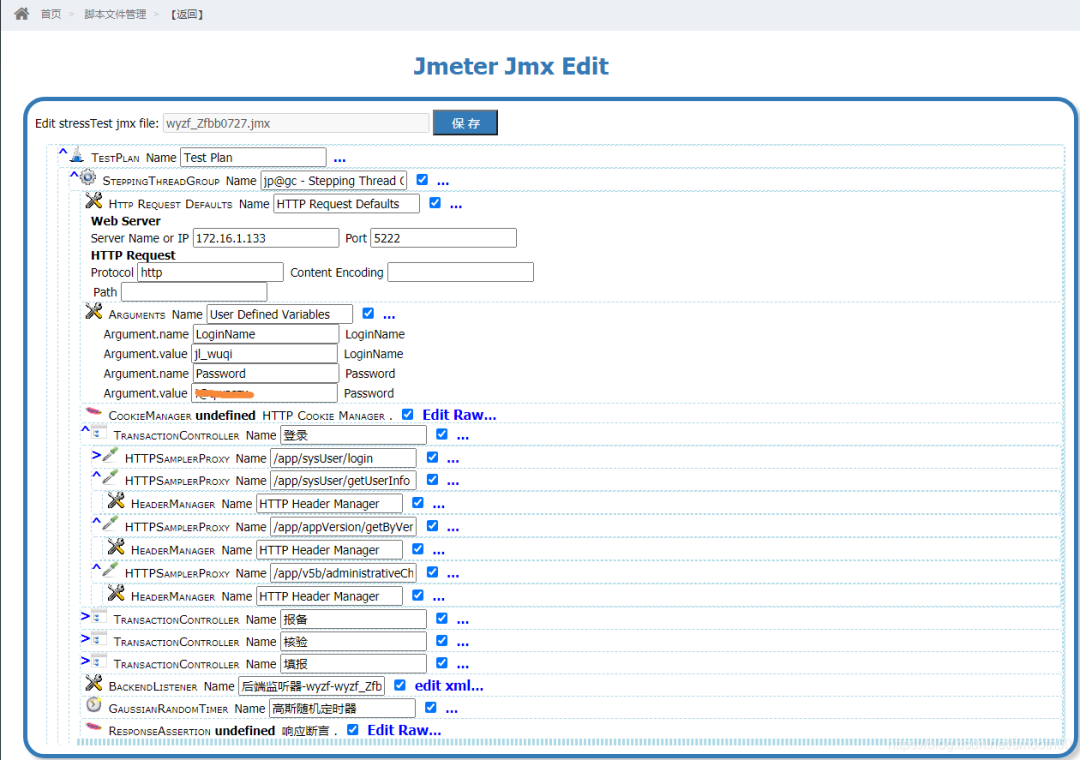Click the getByVer sampler pipette icon
Image resolution: width=1080 pixels, height=760 pixels.
click(x=110, y=523)
